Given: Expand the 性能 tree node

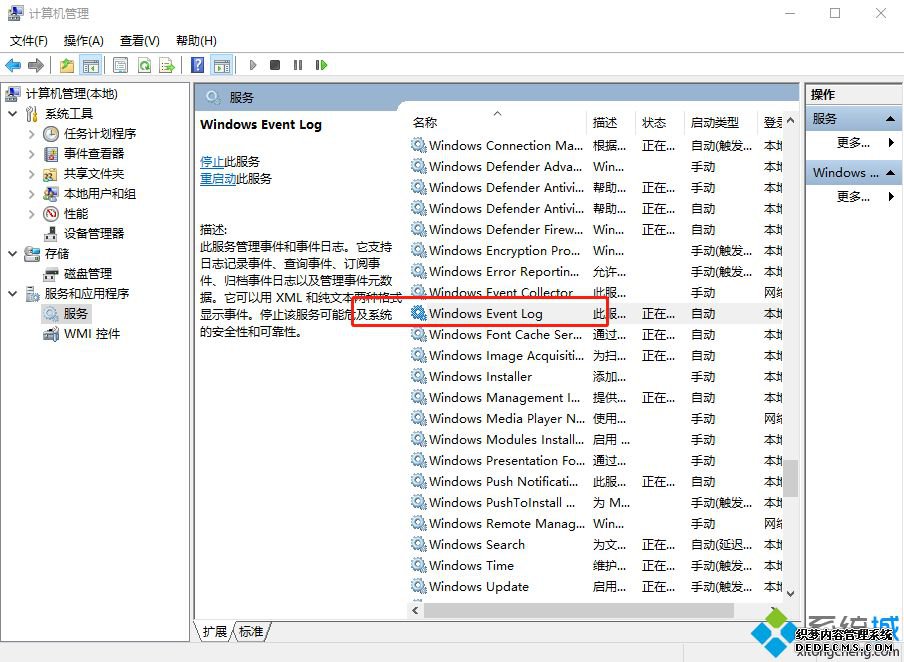Looking at the screenshot, I should tap(32, 214).
